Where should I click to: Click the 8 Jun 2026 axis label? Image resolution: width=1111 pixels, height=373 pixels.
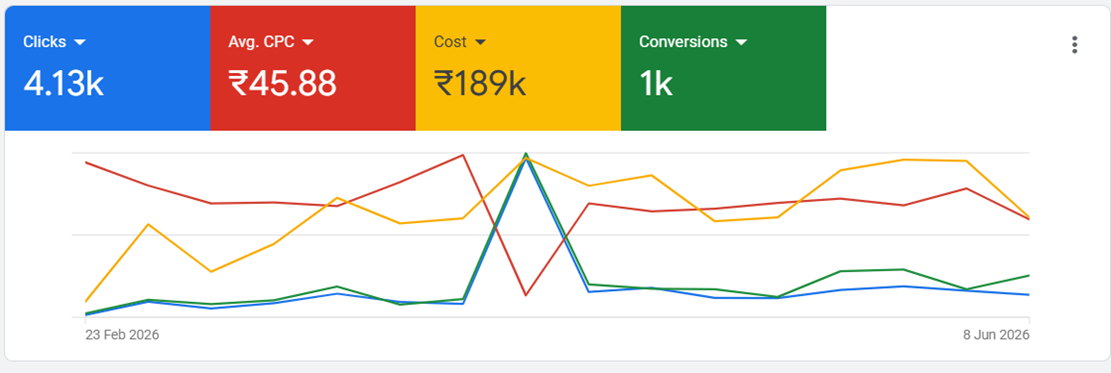[x=995, y=335]
